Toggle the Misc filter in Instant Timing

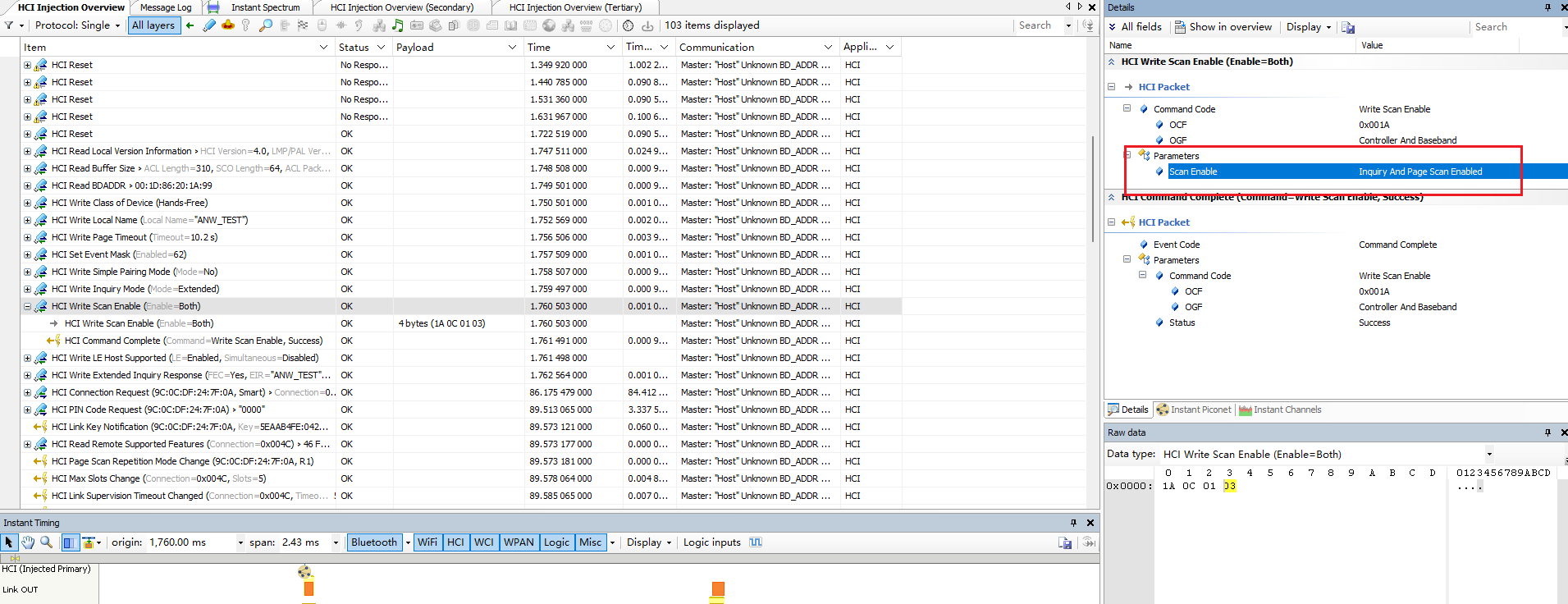[x=591, y=542]
